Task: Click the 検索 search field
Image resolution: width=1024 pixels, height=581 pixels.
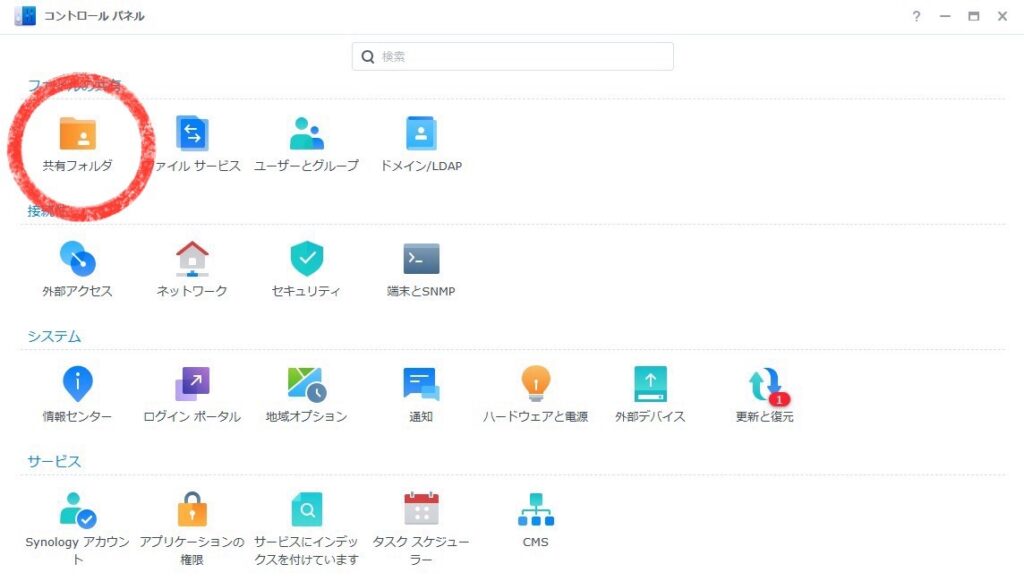Action: click(x=520, y=57)
